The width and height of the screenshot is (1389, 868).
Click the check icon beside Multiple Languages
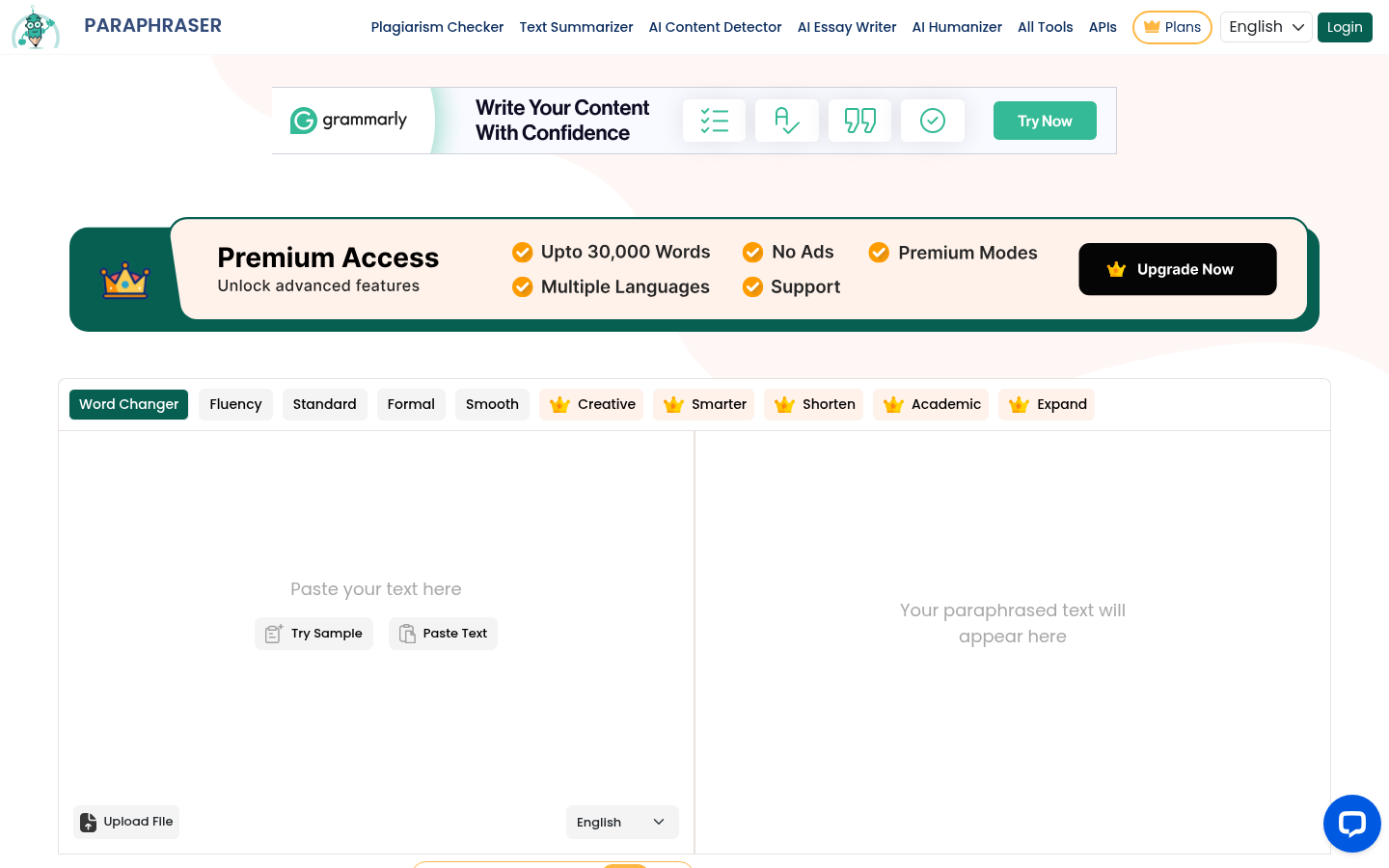coord(522,287)
